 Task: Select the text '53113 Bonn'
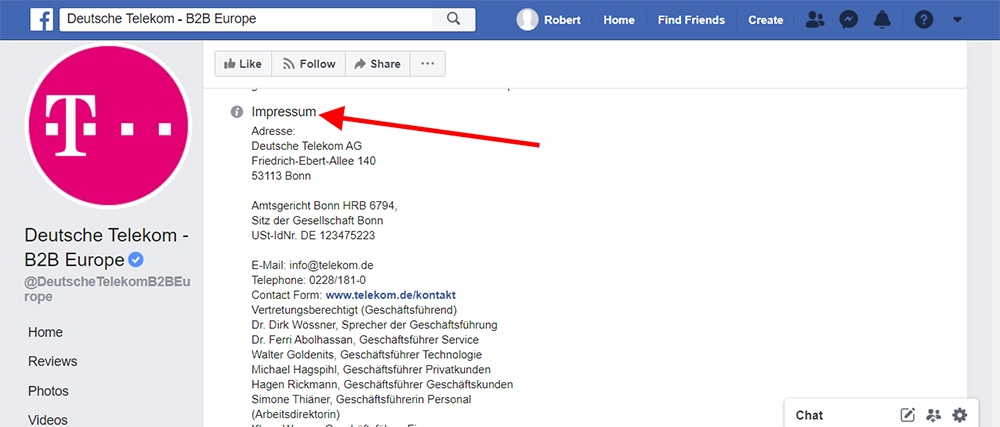281,176
